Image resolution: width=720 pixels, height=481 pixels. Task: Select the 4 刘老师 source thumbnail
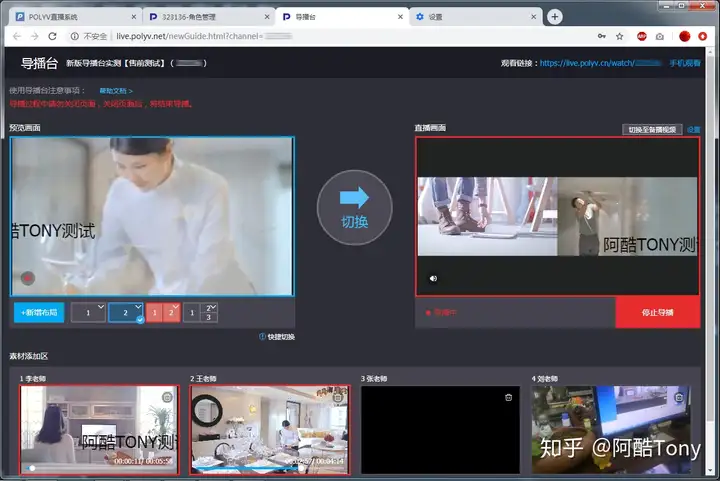(611, 430)
